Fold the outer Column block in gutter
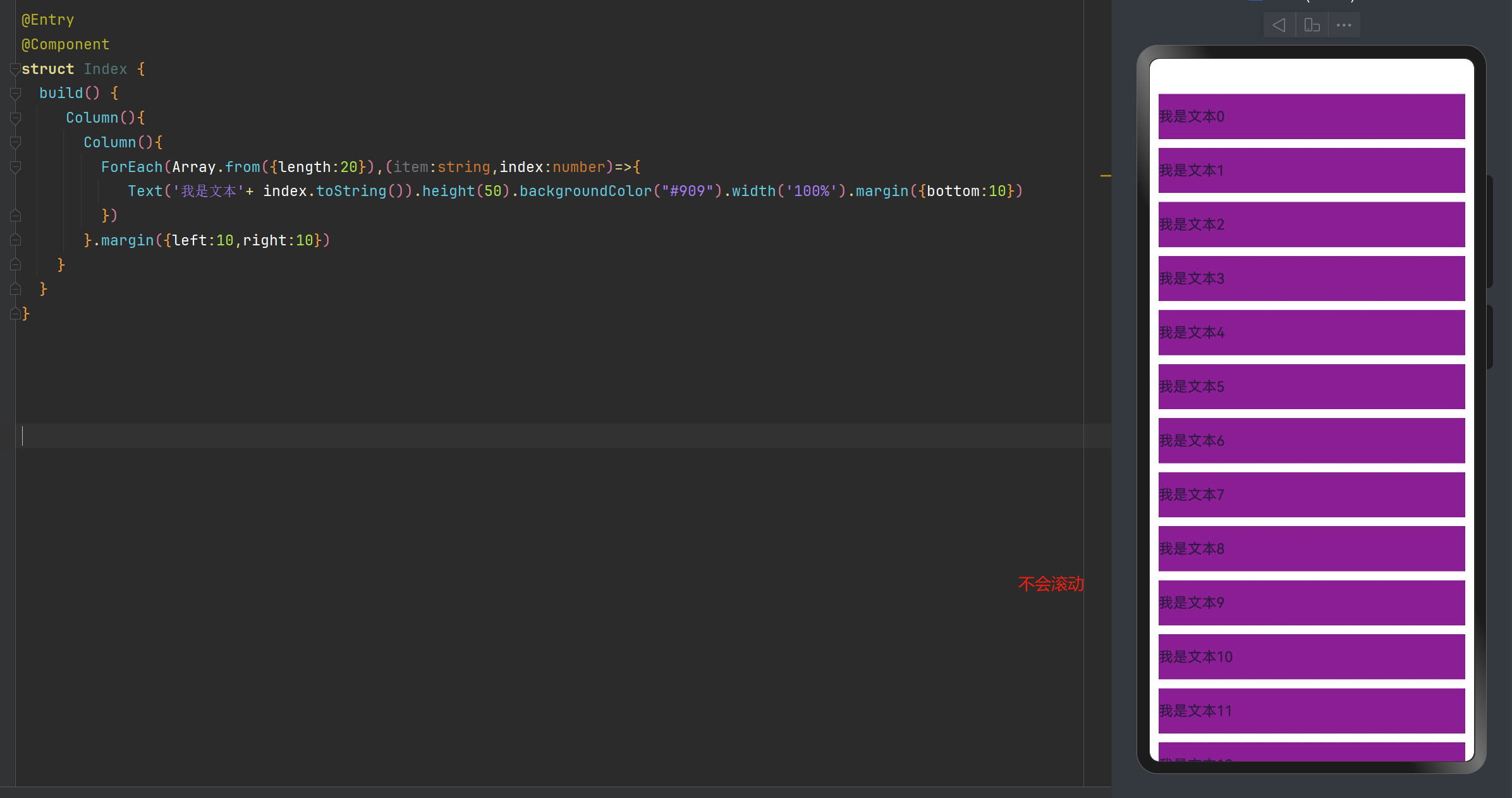The width and height of the screenshot is (1512, 798). click(x=15, y=118)
